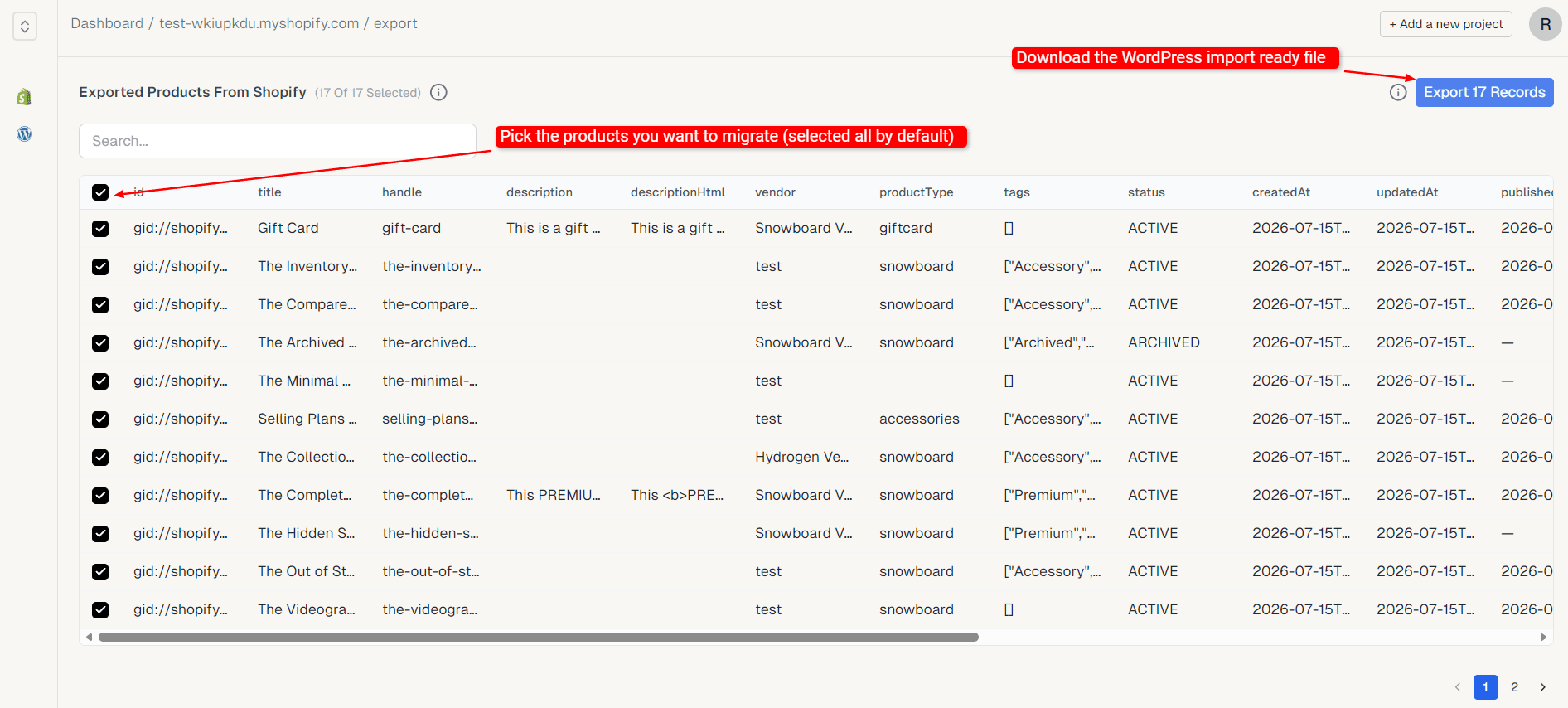Click the The Out of St... title cell
The height and width of the screenshot is (708, 1568).
click(307, 571)
